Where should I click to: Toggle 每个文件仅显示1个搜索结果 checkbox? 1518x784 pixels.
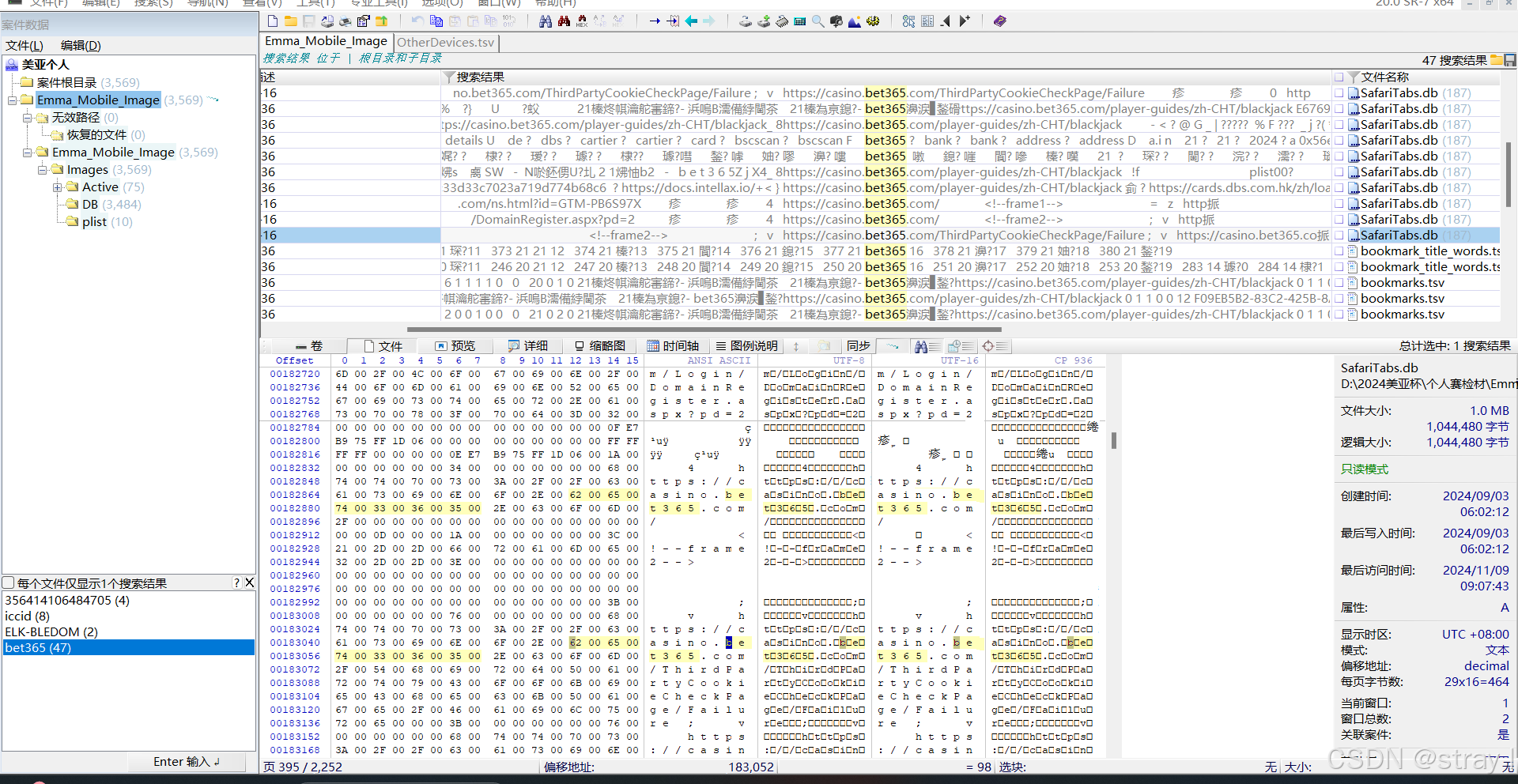coord(9,583)
